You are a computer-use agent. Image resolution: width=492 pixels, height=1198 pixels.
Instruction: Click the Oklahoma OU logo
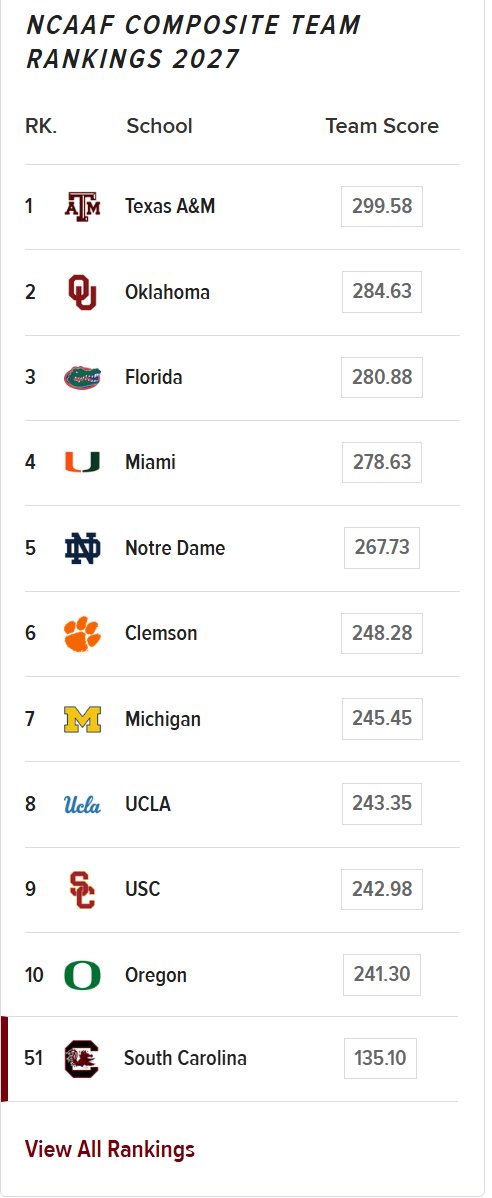(83, 292)
